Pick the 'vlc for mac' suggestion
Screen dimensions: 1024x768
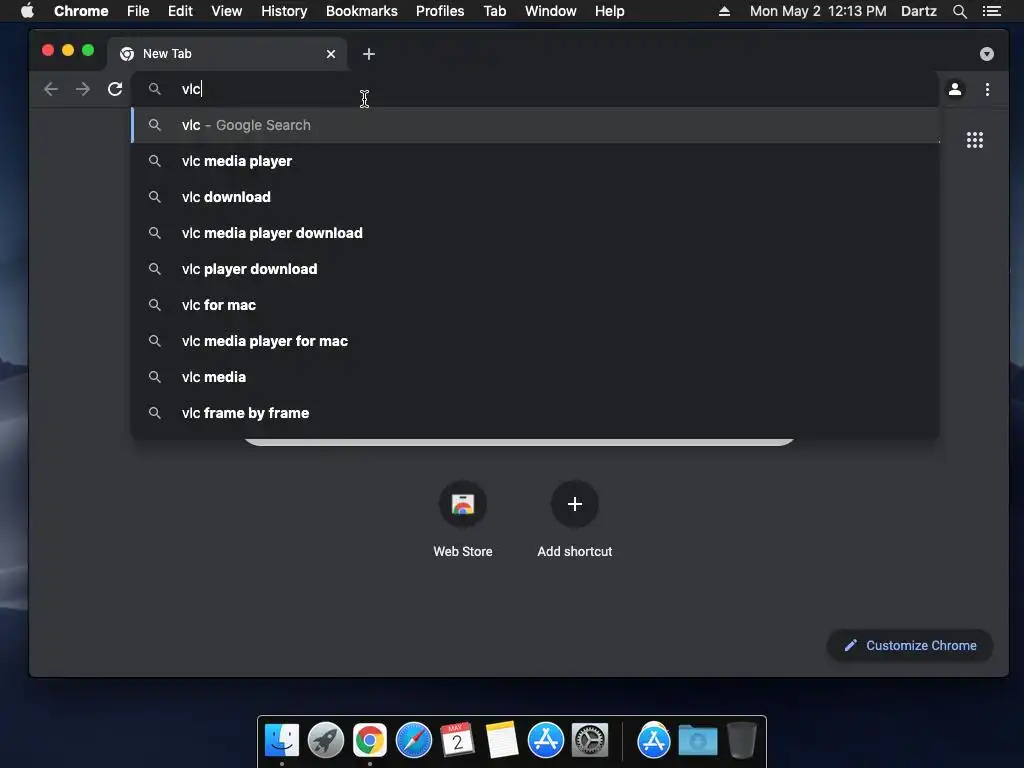(x=536, y=304)
